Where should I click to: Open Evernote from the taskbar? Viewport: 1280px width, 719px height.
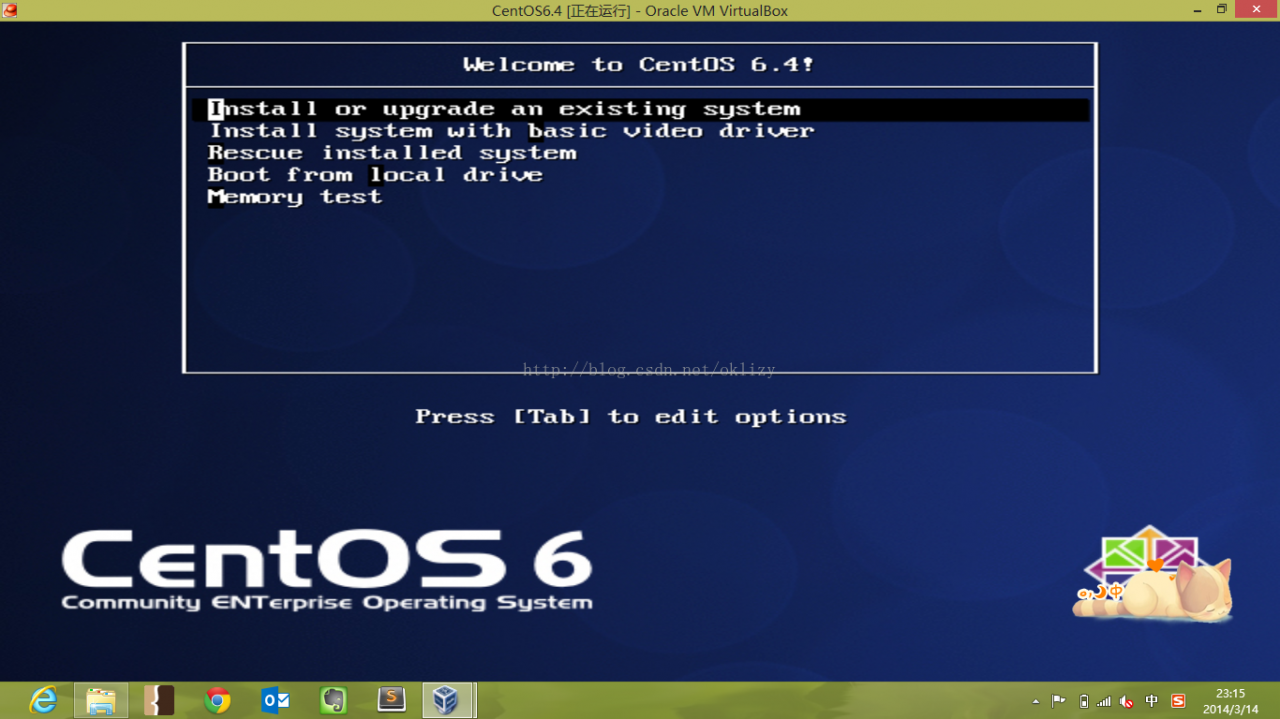coord(333,700)
